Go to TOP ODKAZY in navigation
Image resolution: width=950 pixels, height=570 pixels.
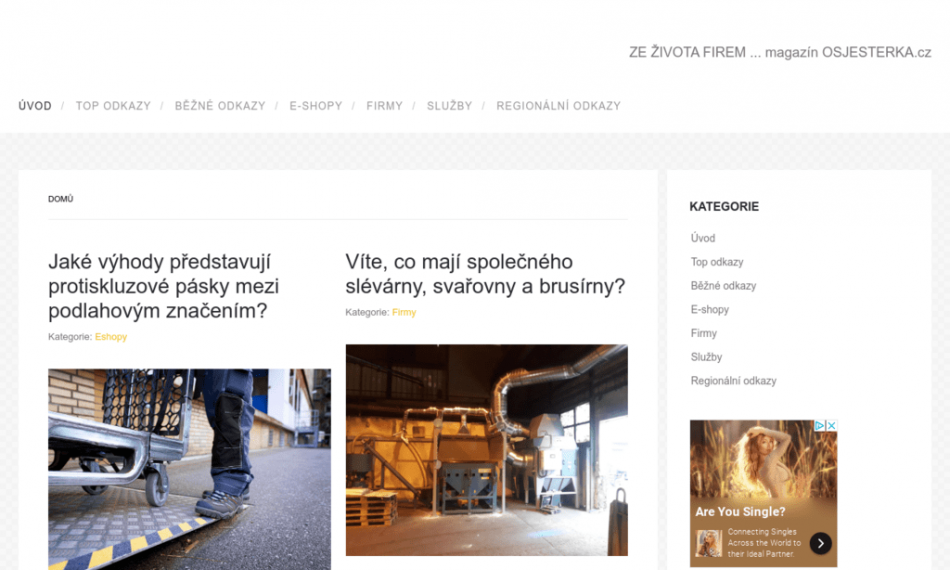[x=113, y=106]
